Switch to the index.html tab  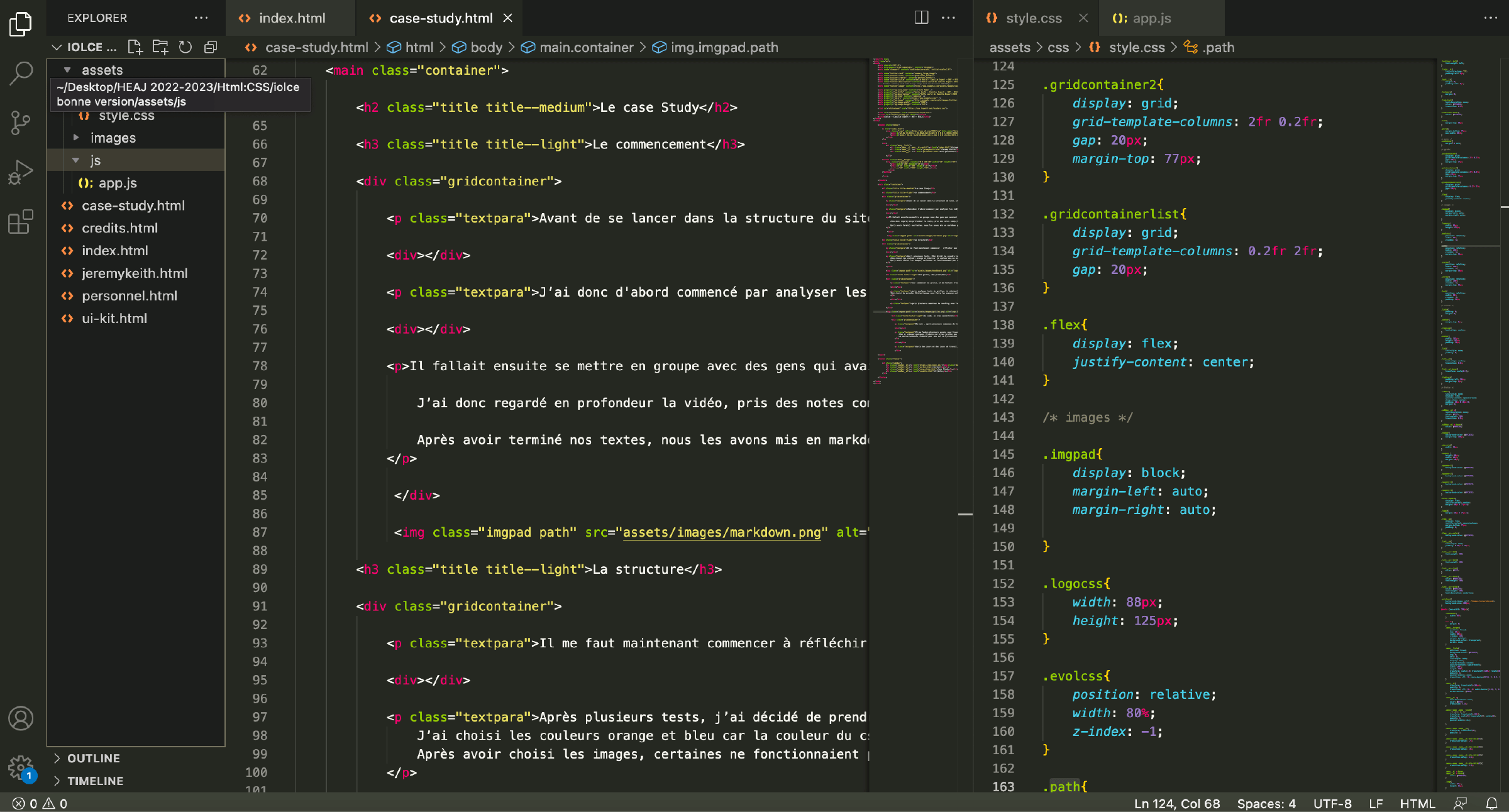291,18
